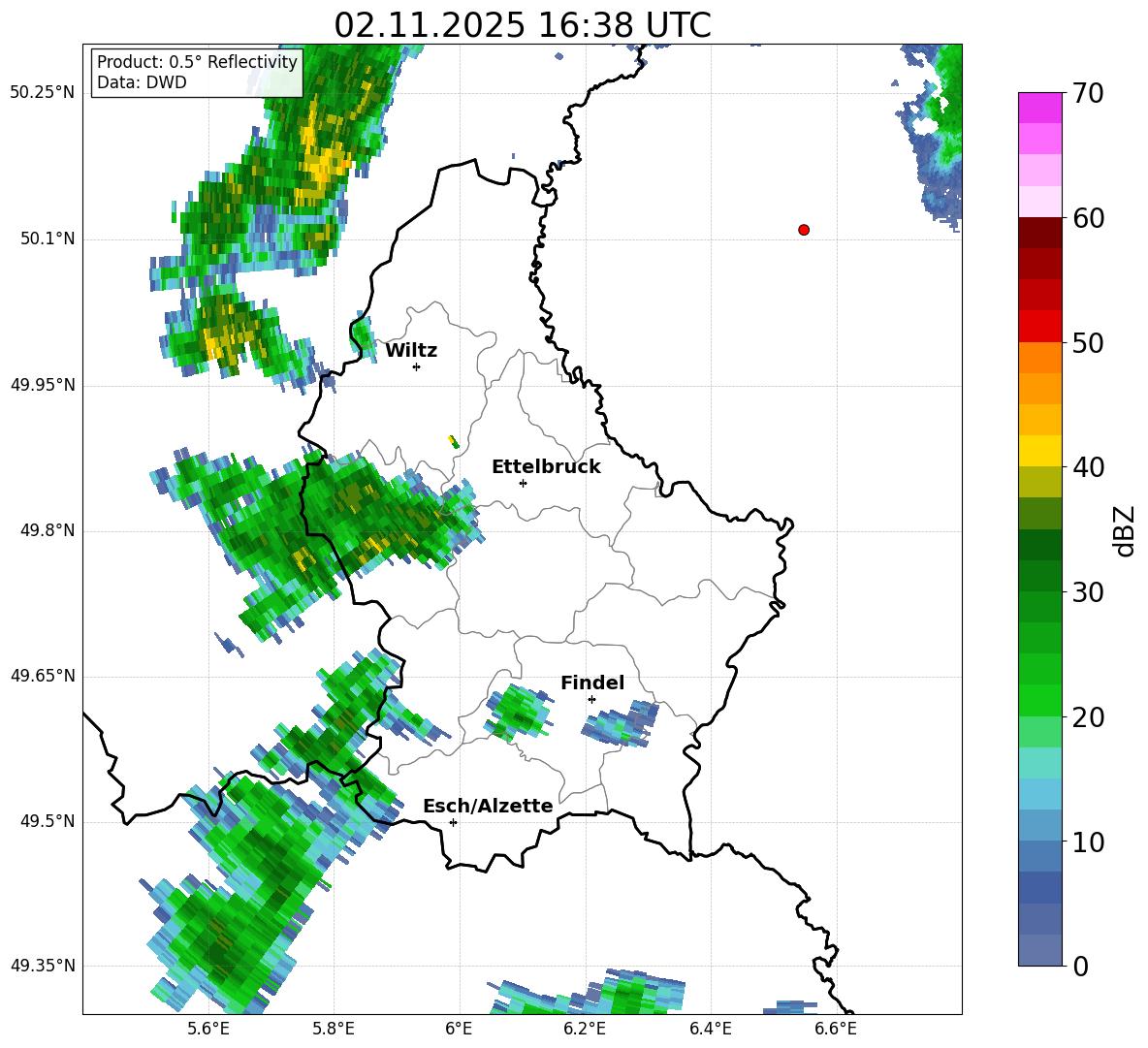The height and width of the screenshot is (1048, 1148).
Task: Pick the light blue colorbar band just above 10
Action: click(1039, 826)
